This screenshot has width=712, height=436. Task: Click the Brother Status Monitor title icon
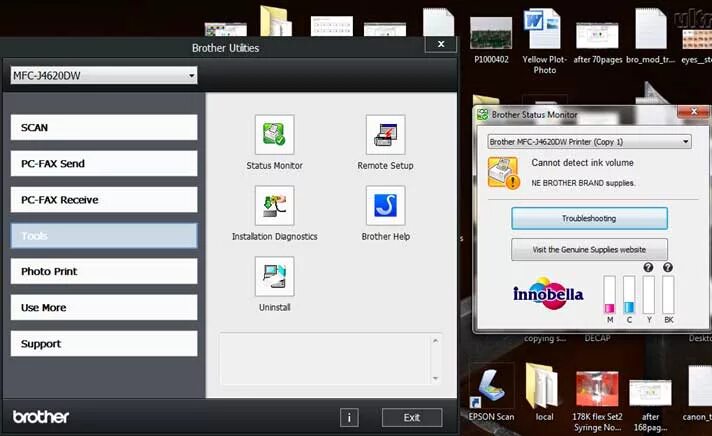coord(482,115)
